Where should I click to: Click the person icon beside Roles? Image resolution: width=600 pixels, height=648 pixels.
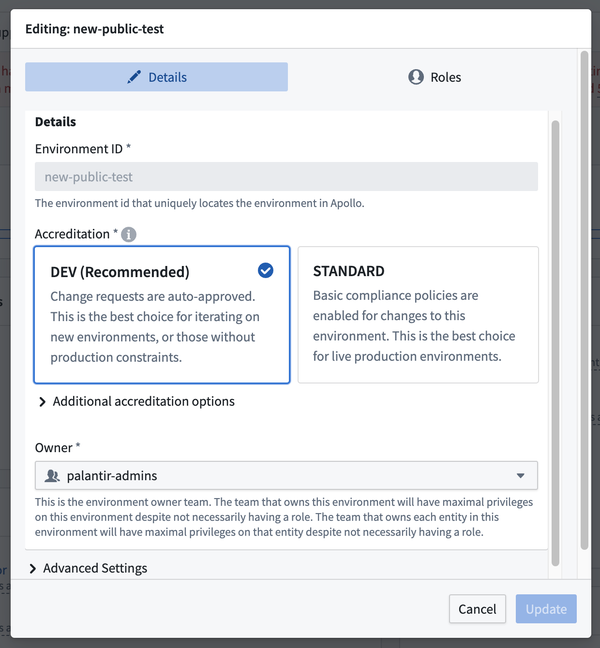click(x=416, y=77)
